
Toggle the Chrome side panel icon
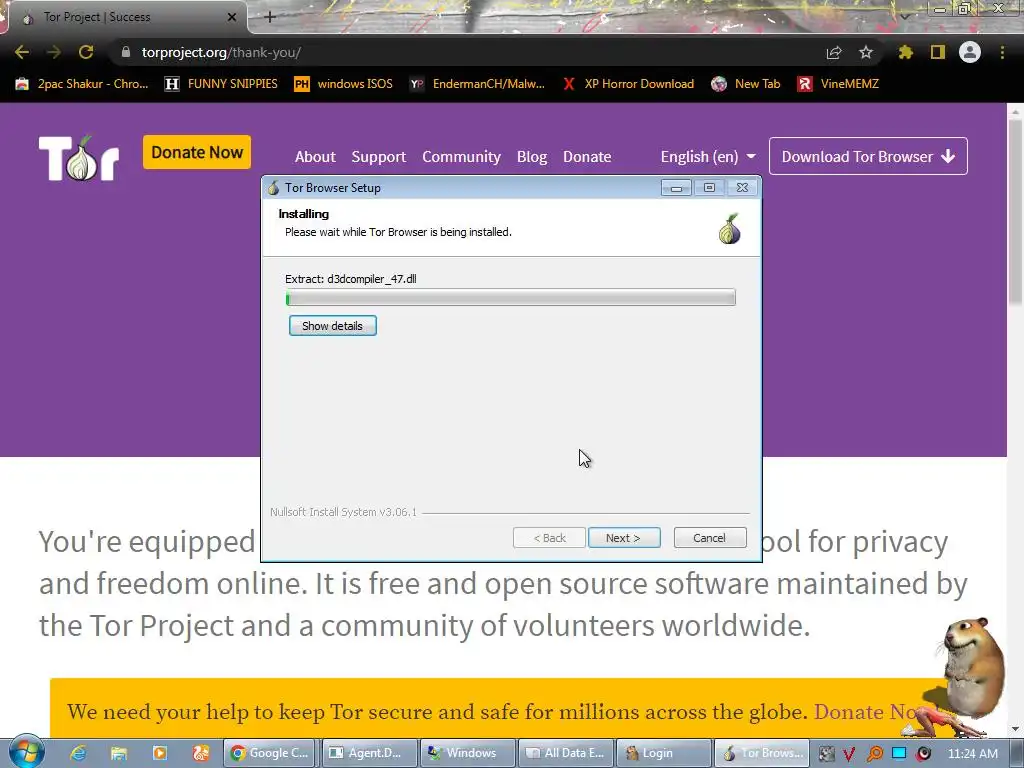point(938,52)
